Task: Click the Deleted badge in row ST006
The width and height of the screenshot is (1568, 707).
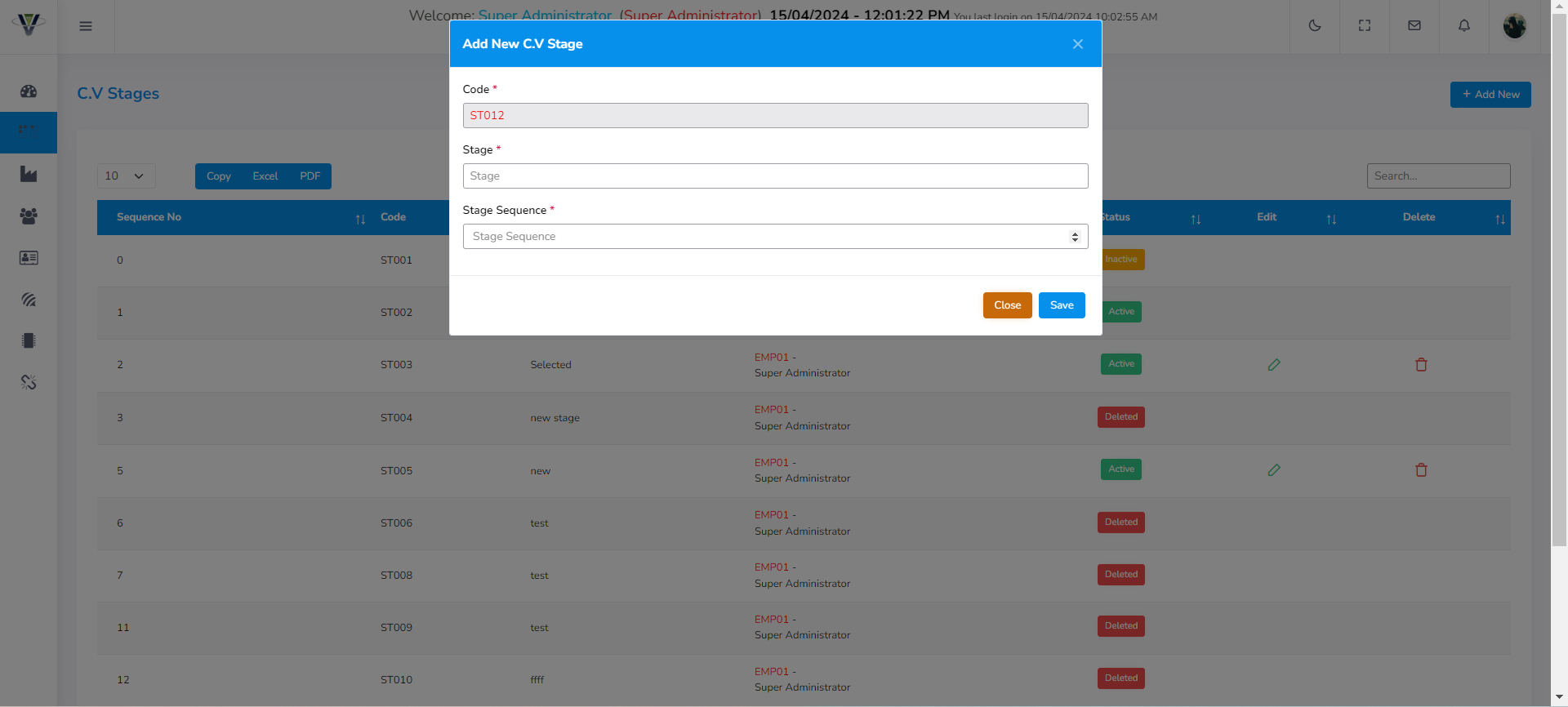Action: click(x=1120, y=522)
